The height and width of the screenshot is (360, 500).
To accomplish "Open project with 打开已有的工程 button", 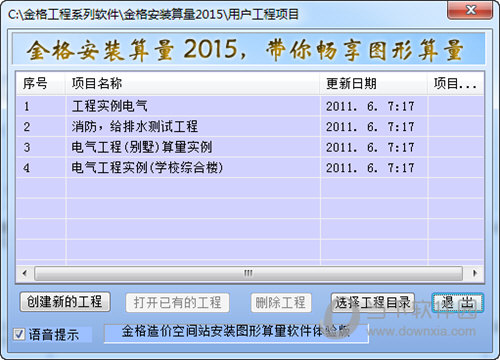I will tap(177, 303).
